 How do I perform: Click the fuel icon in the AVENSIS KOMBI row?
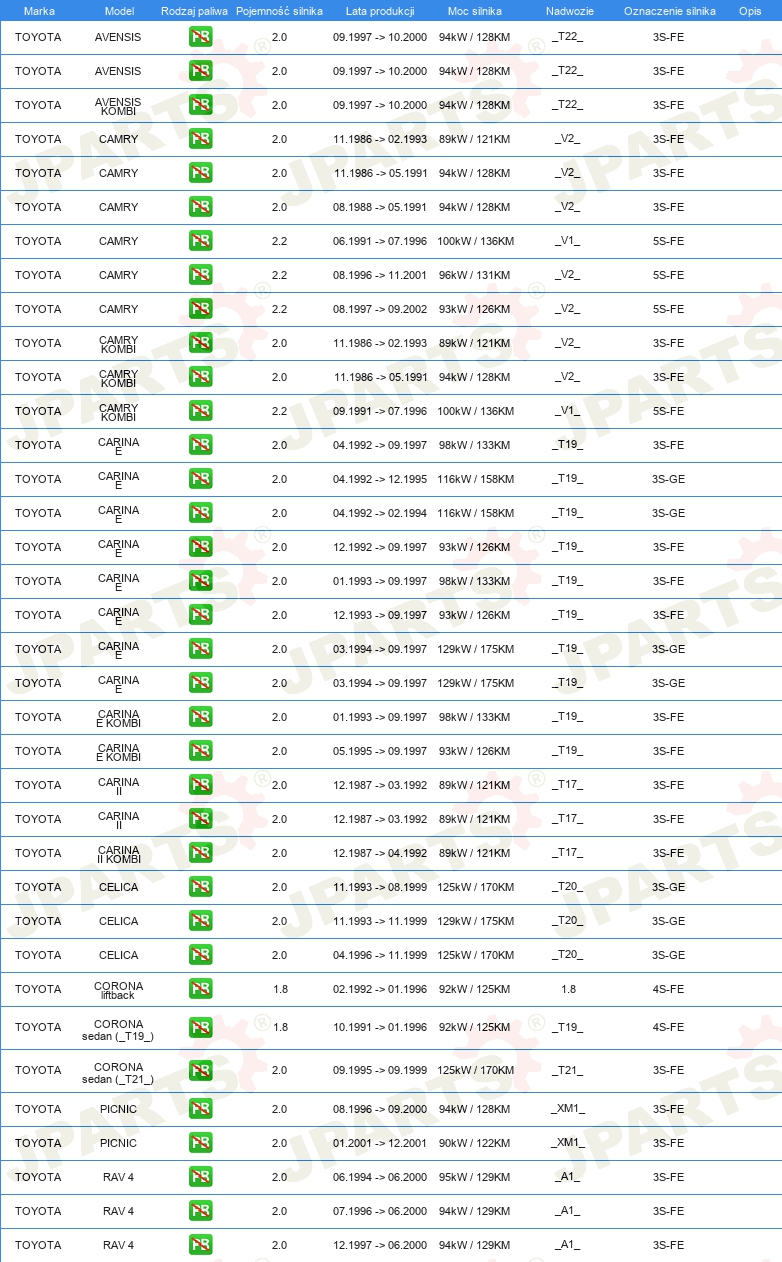[200, 105]
